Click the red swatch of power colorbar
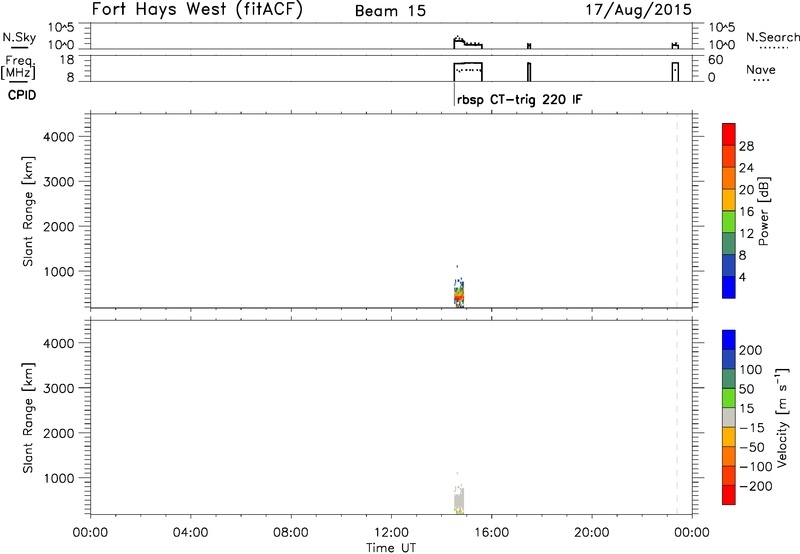Image resolution: width=800 pixels, height=554 pixels. pos(729,134)
